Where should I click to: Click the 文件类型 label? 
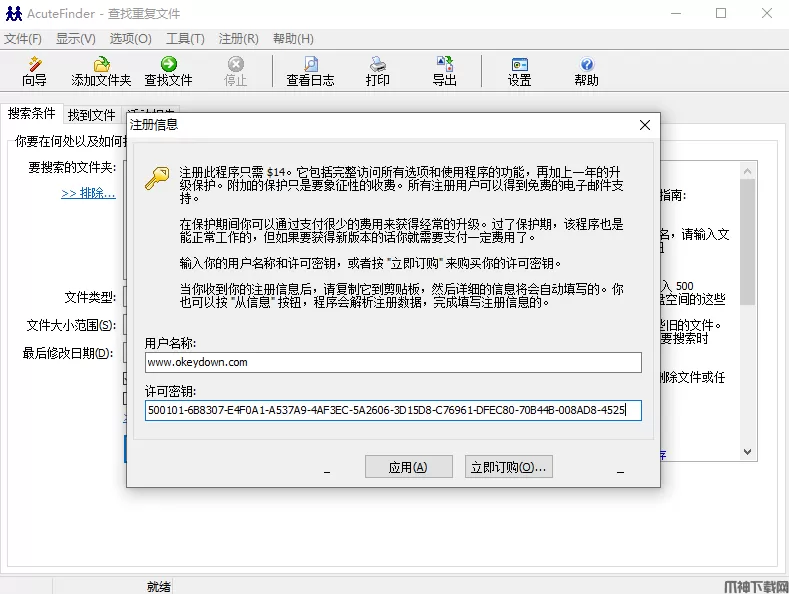tap(91, 298)
